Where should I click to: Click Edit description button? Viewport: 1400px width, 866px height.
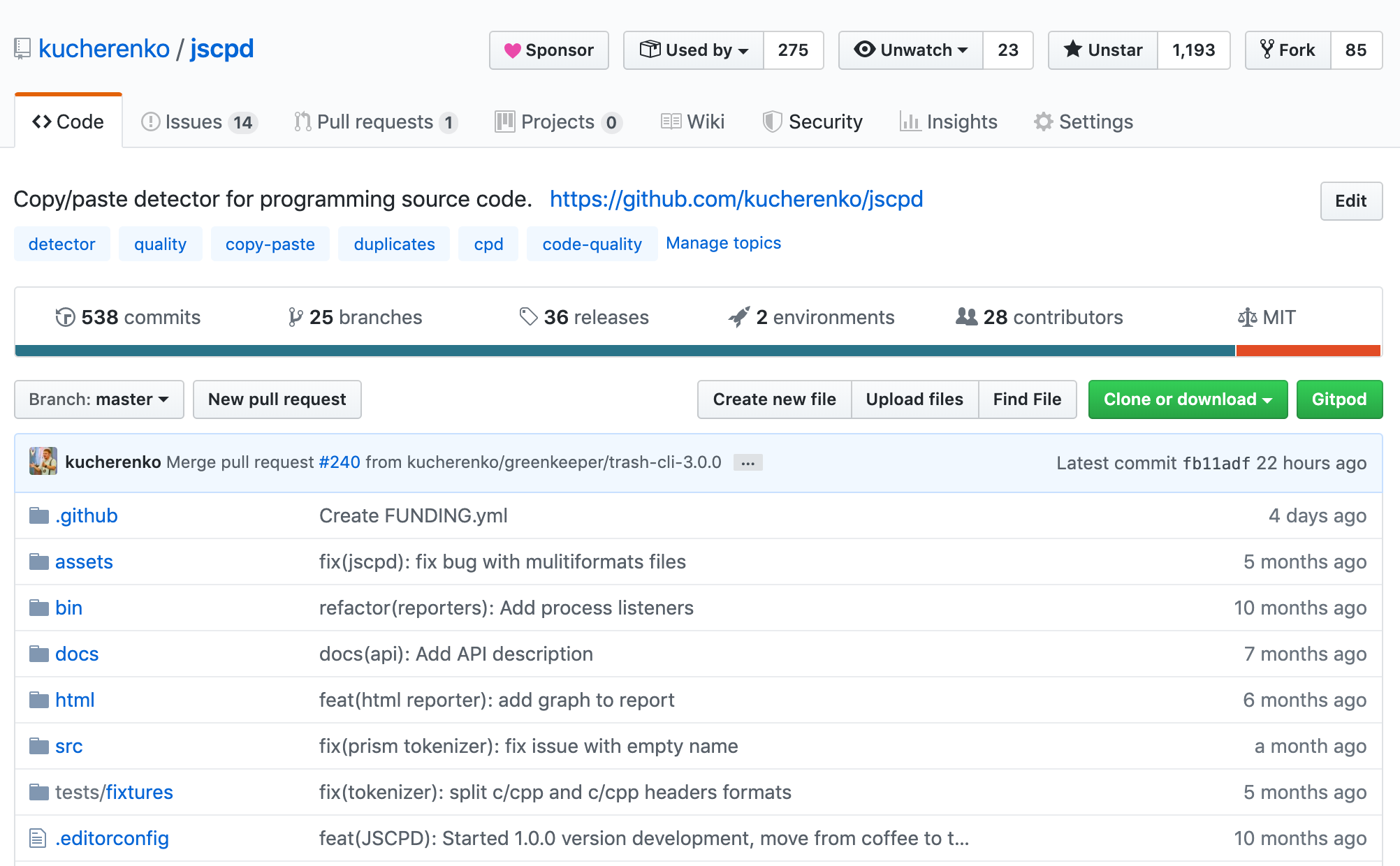pyautogui.click(x=1351, y=201)
